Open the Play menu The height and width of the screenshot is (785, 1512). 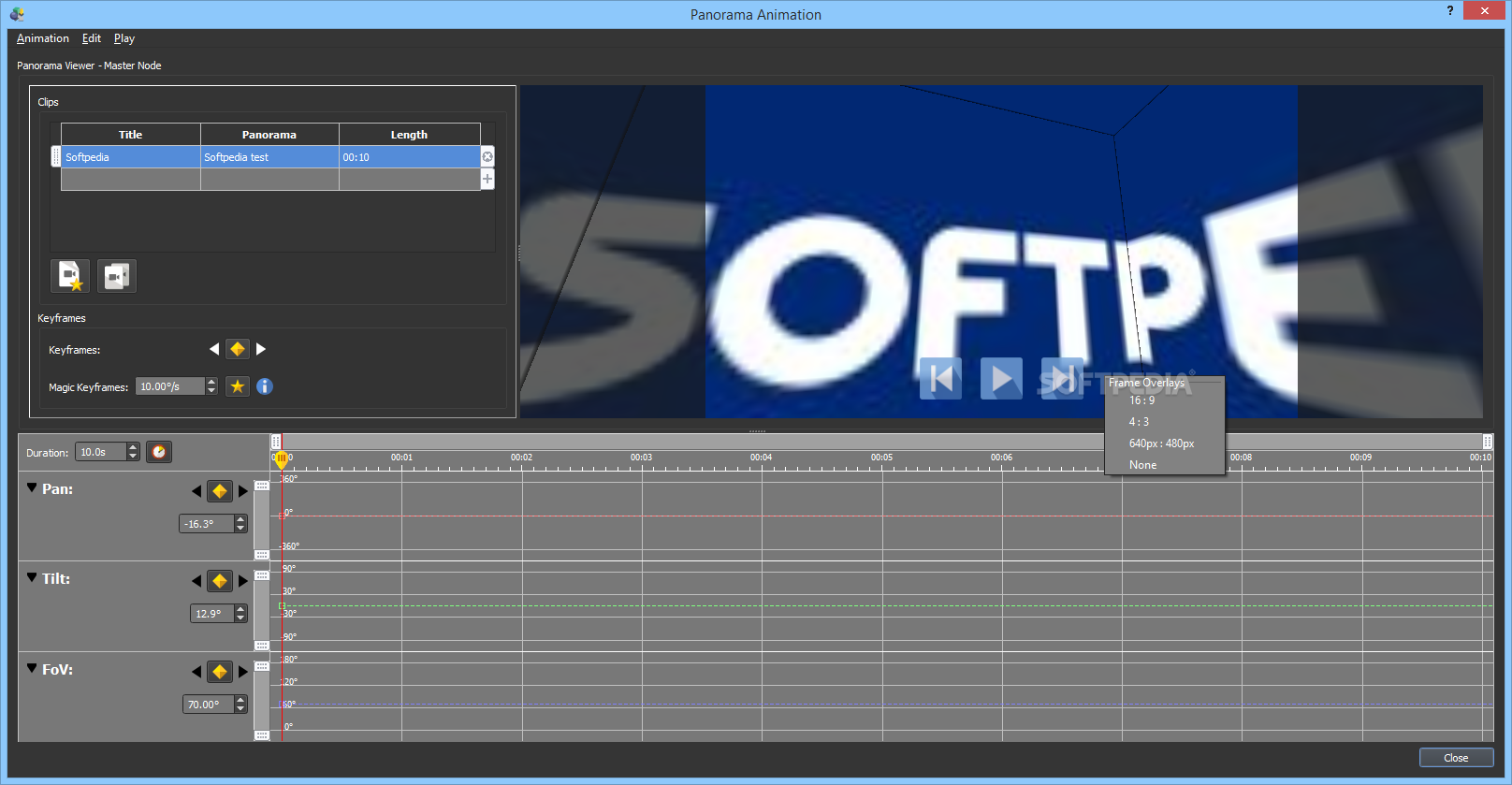[x=124, y=38]
